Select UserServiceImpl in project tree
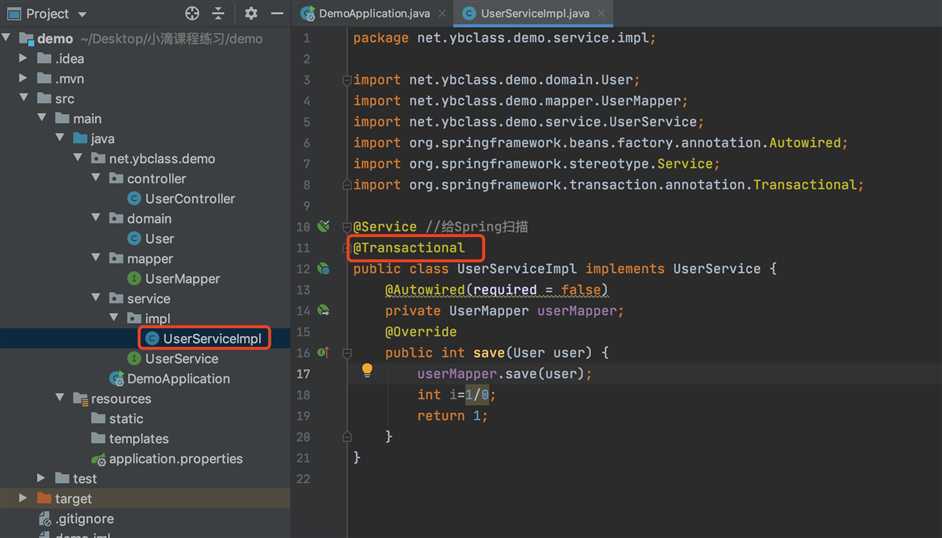 [212, 339]
